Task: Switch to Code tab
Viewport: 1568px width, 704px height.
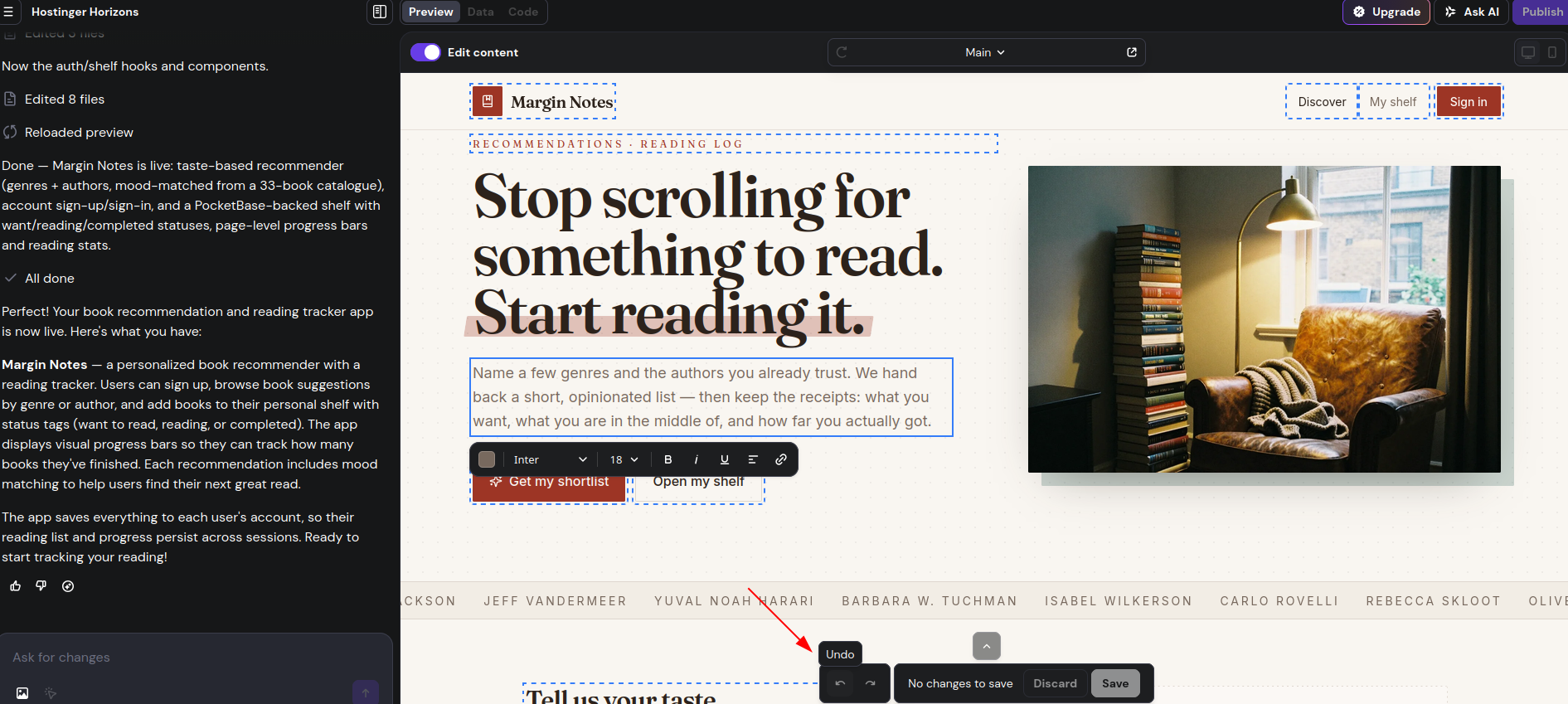Action: coord(523,12)
